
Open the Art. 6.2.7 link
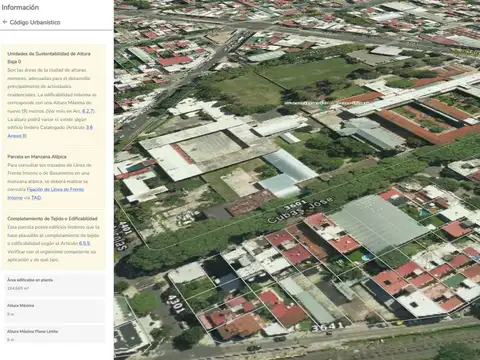(88, 111)
